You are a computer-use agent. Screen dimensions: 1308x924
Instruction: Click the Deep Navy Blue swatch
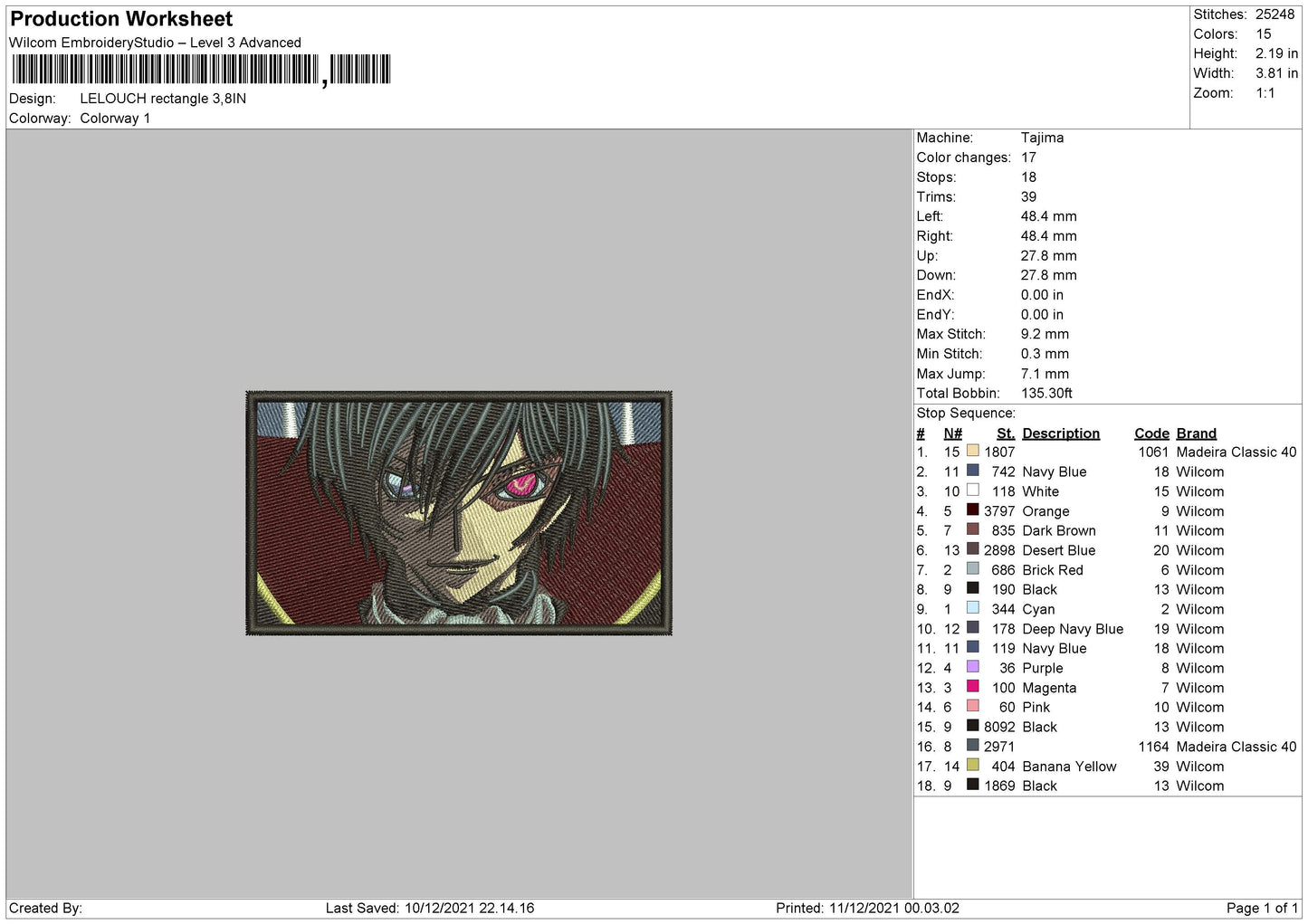pyautogui.click(x=973, y=628)
